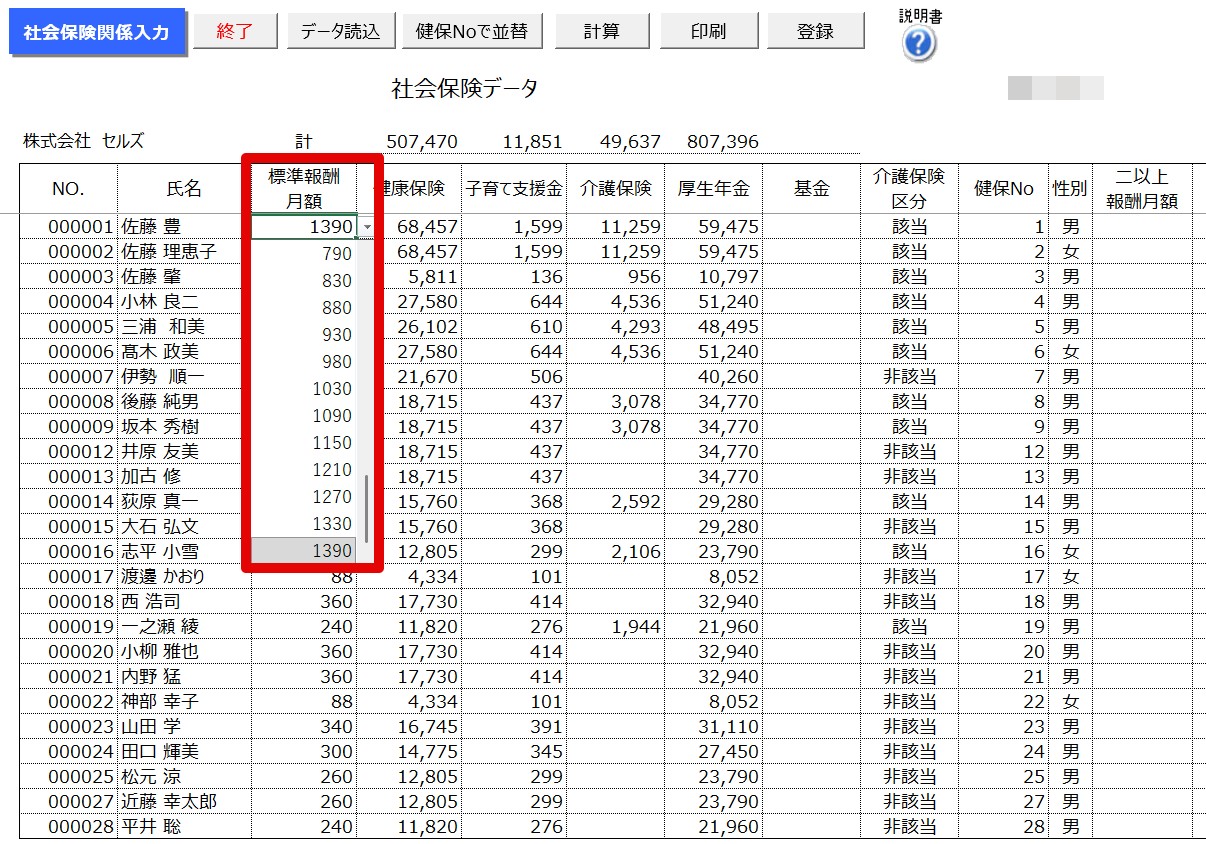Select 930 from the dropdown list
This screenshot has height=844, width=1206.
coord(303,335)
